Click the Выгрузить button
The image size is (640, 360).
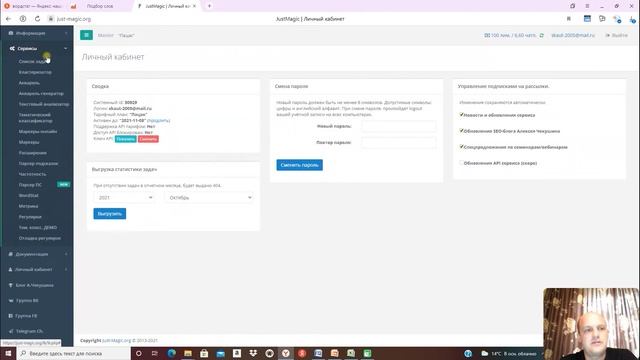coord(109,213)
